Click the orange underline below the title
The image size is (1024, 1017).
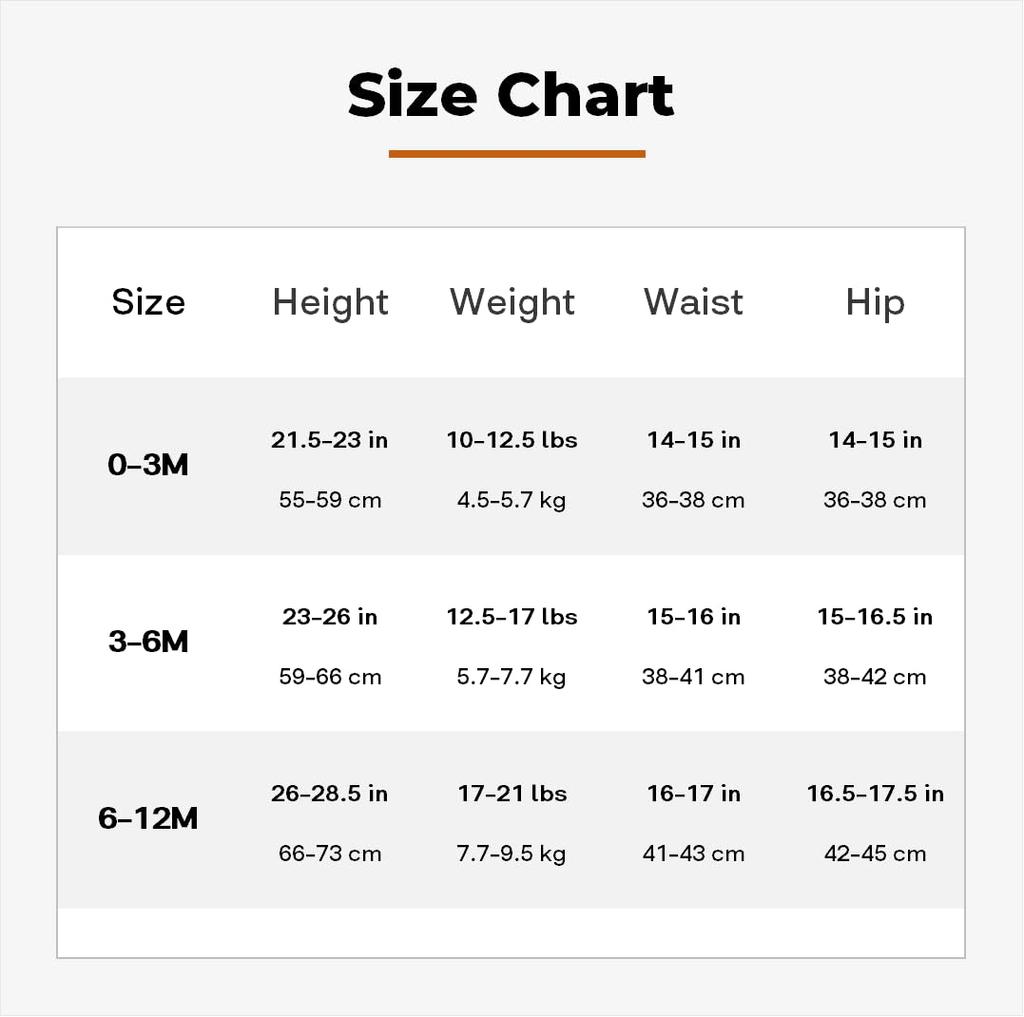coord(516,154)
